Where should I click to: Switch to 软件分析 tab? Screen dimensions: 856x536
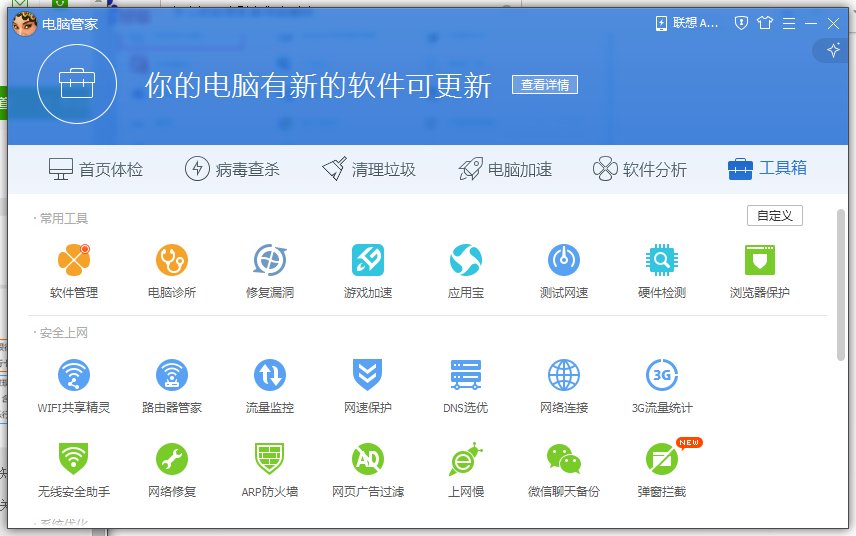tap(640, 169)
